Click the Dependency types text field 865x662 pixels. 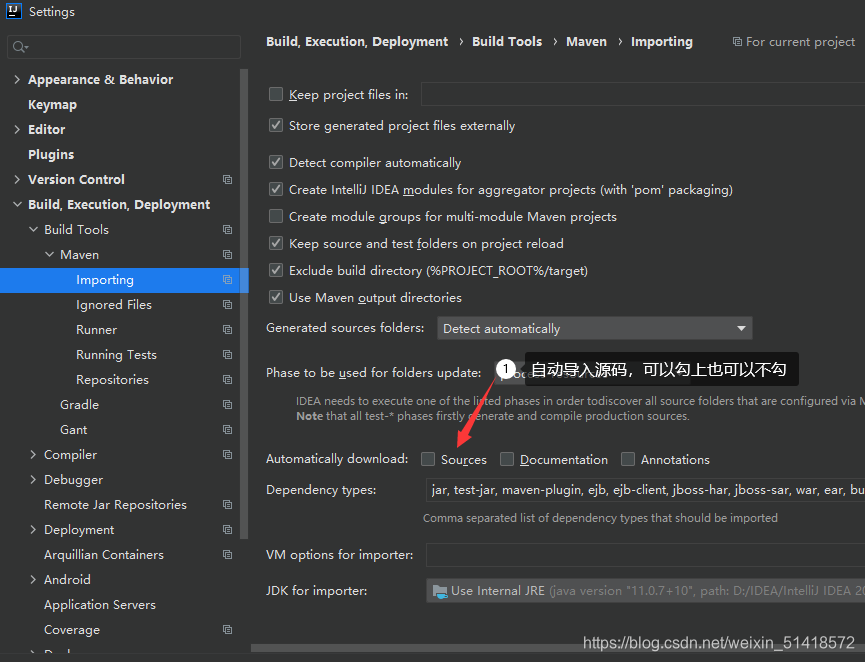click(645, 490)
